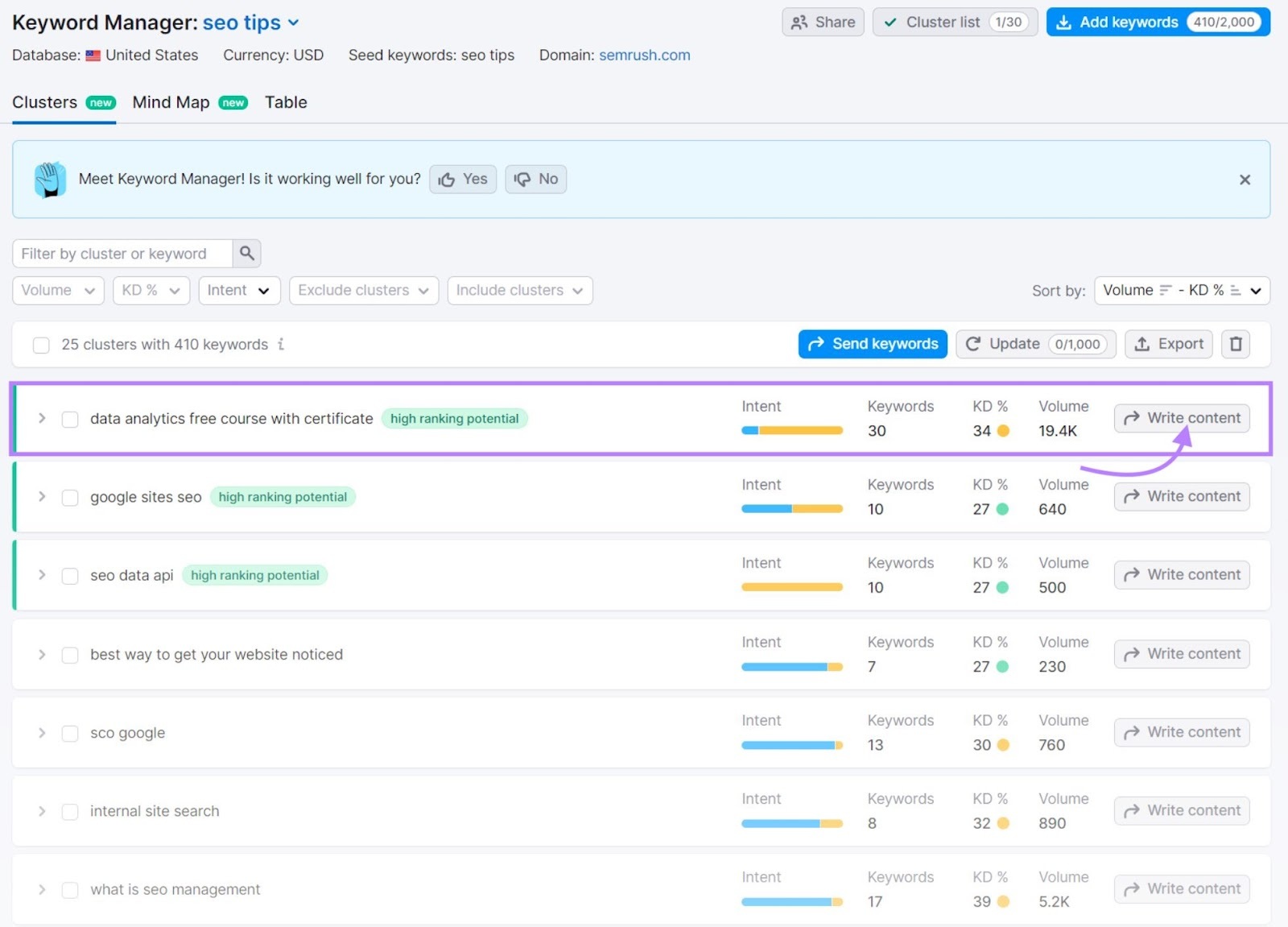Click the Intent bar for 'google sites seo'
This screenshot has height=927, width=1288.
click(791, 508)
